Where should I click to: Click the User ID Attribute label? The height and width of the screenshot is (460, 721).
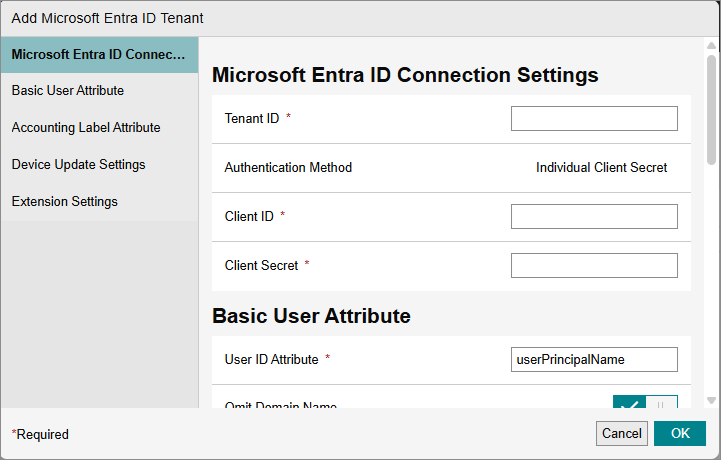pyautogui.click(x=271, y=359)
